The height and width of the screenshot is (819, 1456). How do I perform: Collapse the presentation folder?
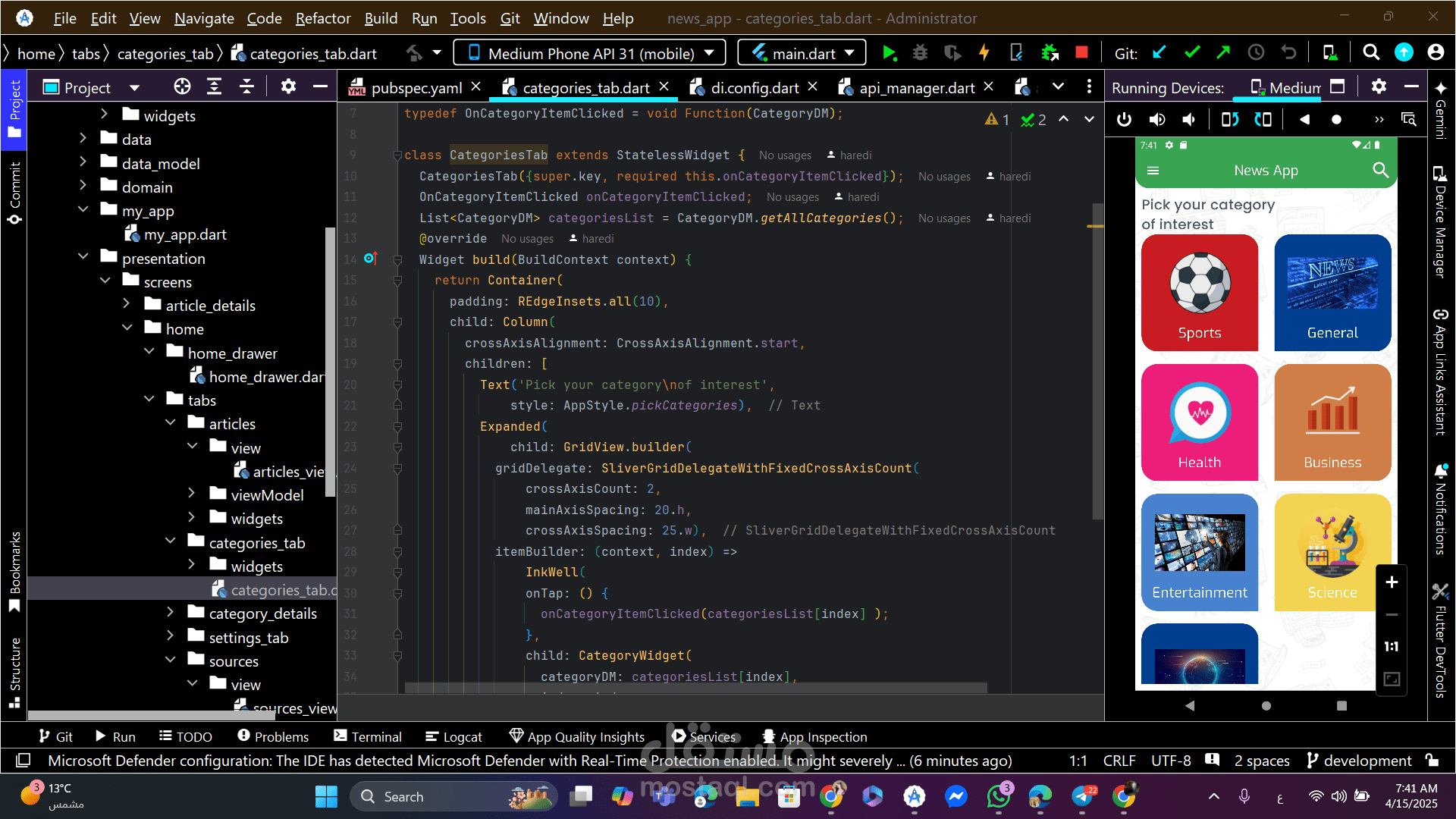point(83,258)
